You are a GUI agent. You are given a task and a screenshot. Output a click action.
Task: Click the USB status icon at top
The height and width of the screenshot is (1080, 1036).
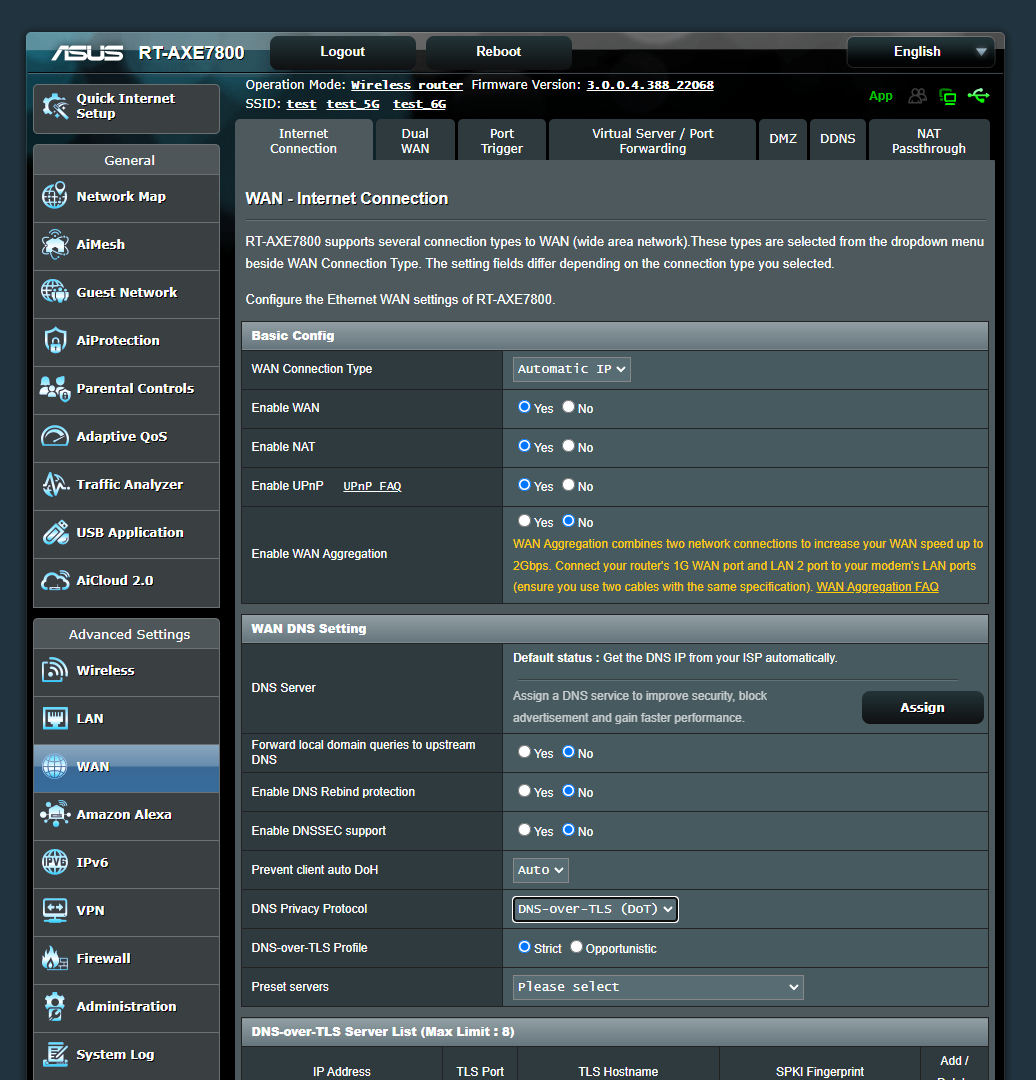[978, 96]
